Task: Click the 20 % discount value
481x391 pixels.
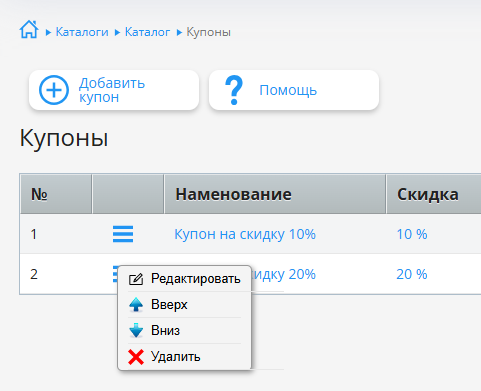Action: coord(412,274)
